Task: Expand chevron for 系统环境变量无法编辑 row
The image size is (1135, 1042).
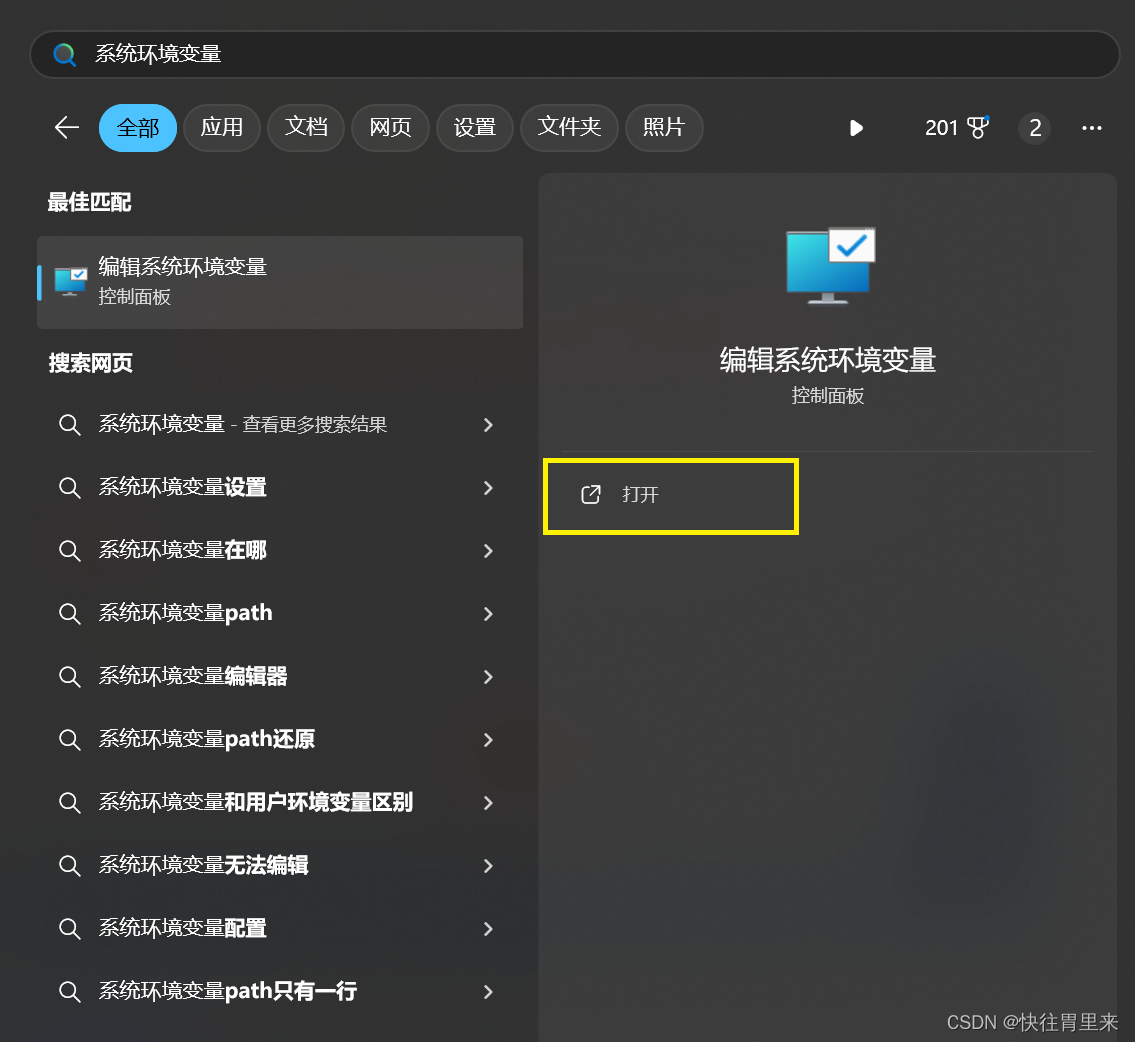Action: tap(489, 865)
